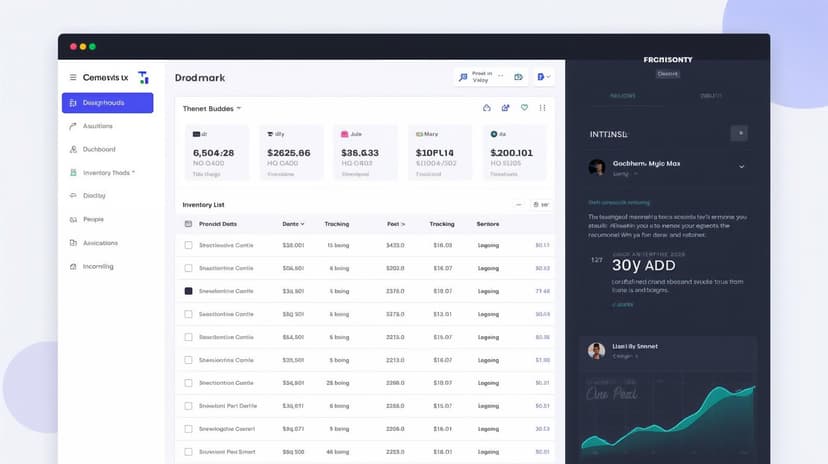Image resolution: width=828 pixels, height=464 pixels.
Task: Expand the Thenet Buddes dropdown
Action: click(239, 108)
